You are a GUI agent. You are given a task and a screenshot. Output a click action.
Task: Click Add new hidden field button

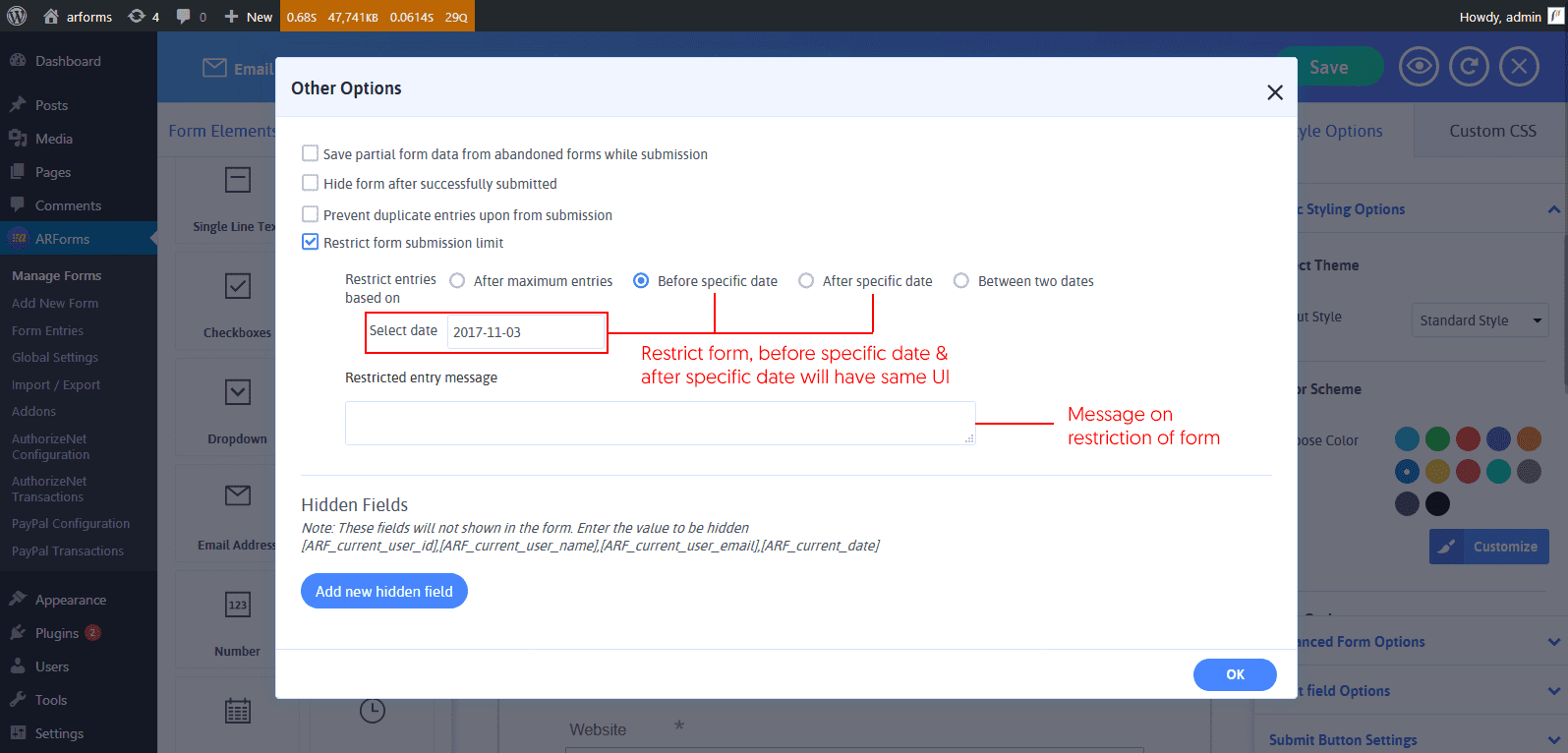point(383,591)
